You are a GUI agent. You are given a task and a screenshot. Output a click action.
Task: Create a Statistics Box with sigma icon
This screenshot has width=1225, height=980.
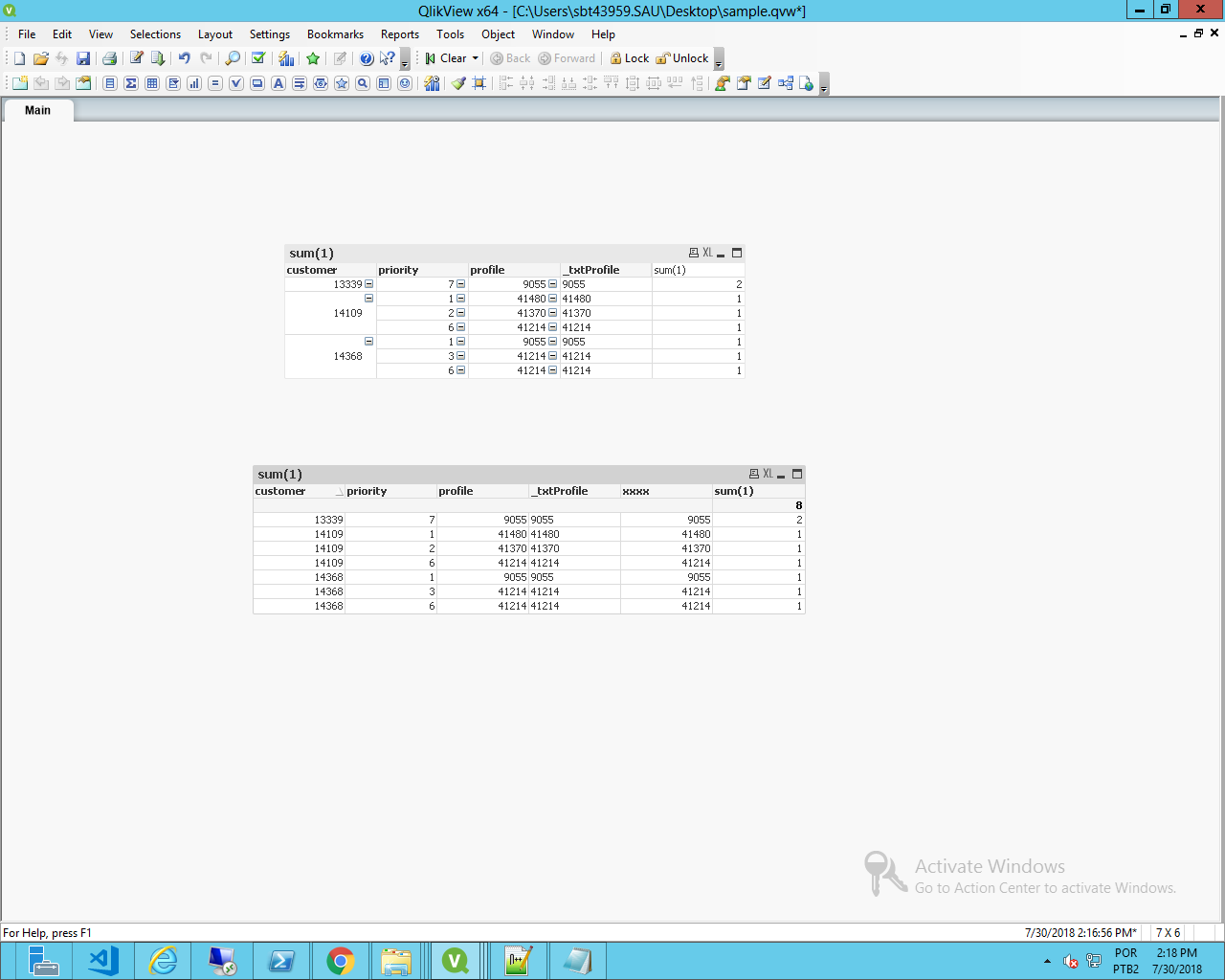[131, 83]
